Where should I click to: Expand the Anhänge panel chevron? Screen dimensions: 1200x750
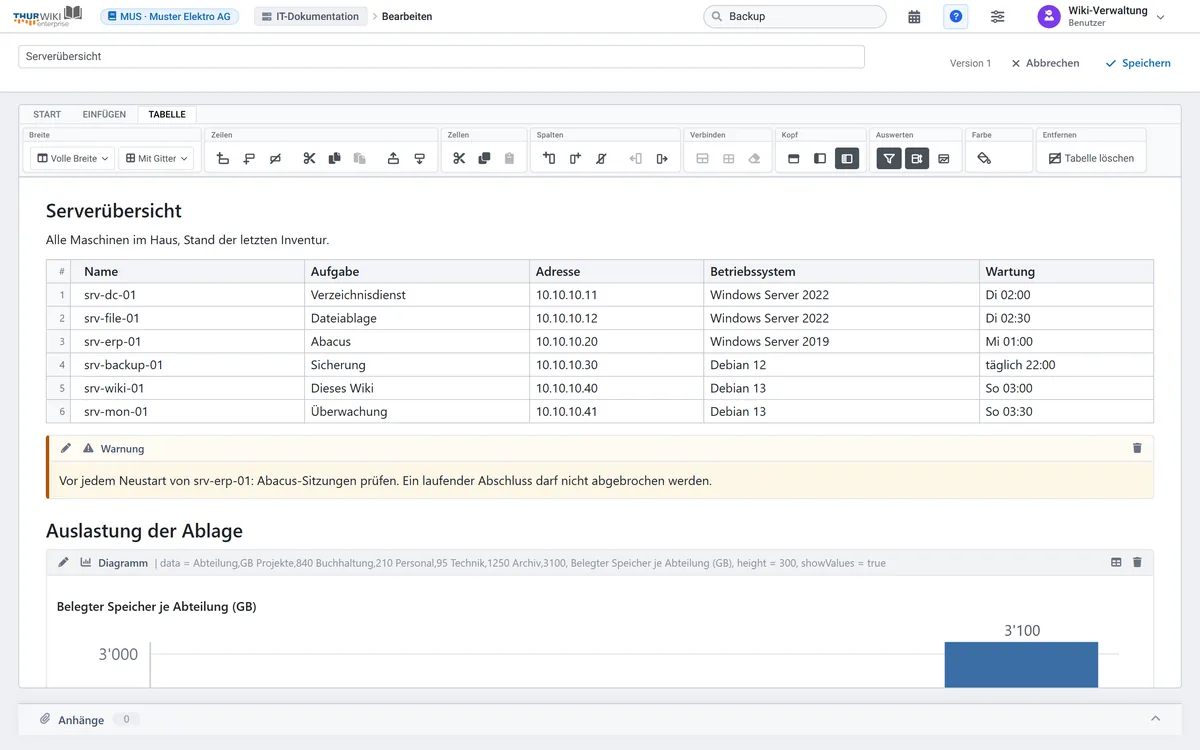(x=1156, y=719)
